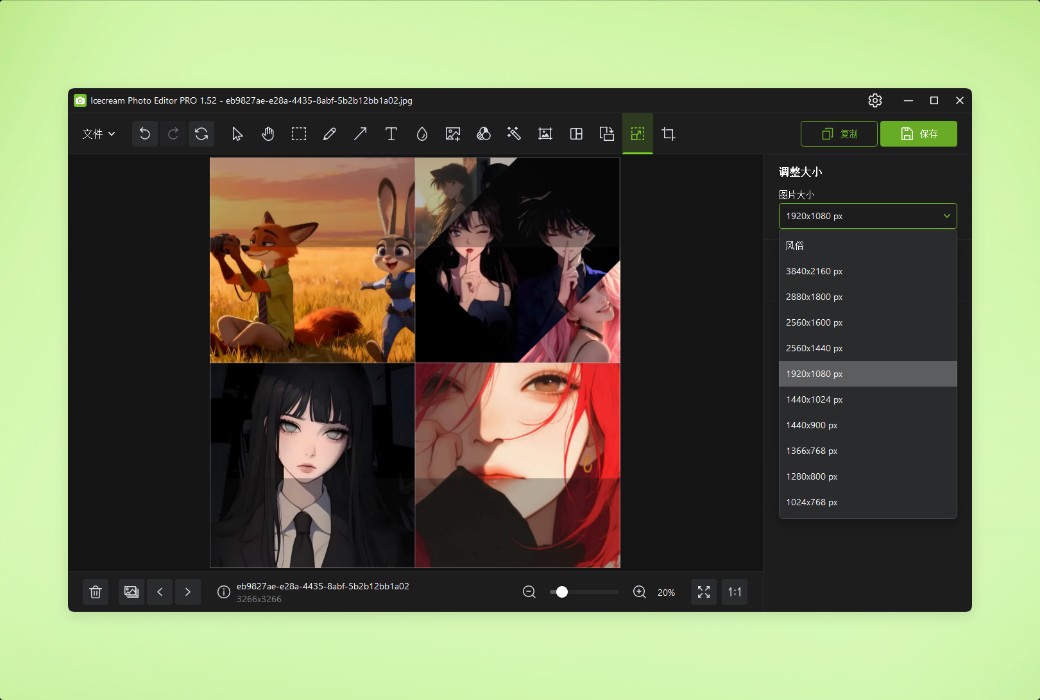Select the Arrow drawing tool
This screenshot has height=700, width=1040.
click(x=360, y=133)
